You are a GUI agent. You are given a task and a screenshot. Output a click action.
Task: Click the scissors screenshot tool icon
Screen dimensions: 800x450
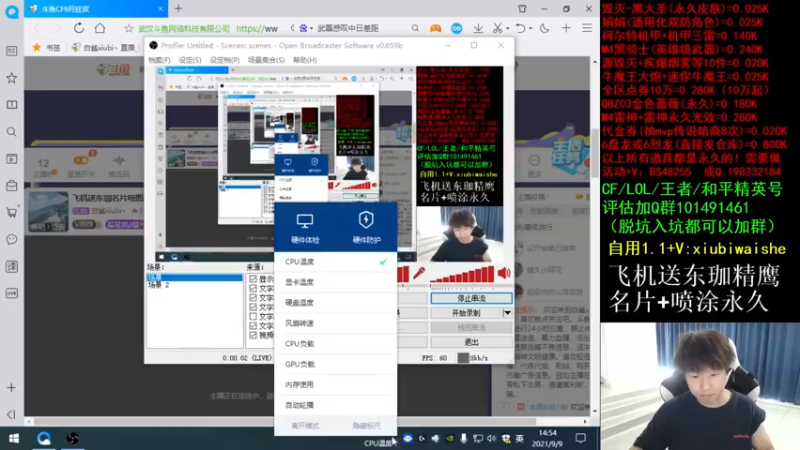497,29
